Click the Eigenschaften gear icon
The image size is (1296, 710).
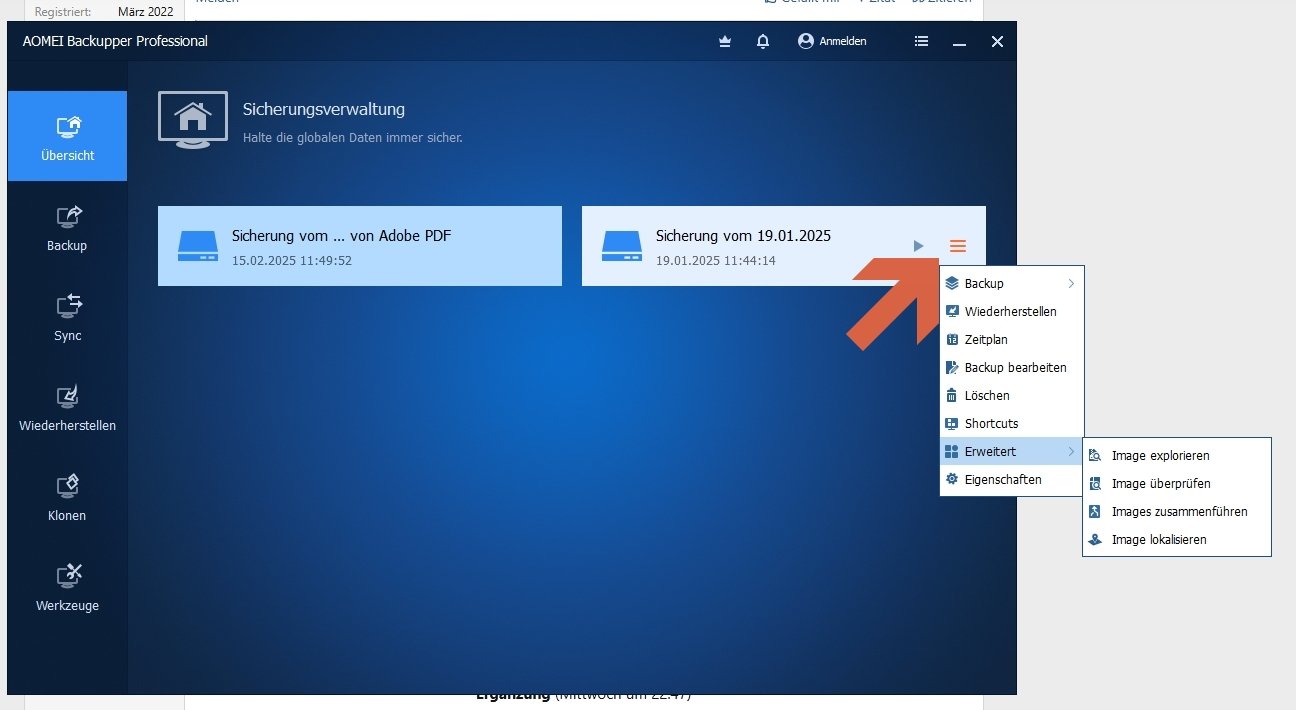(952, 480)
